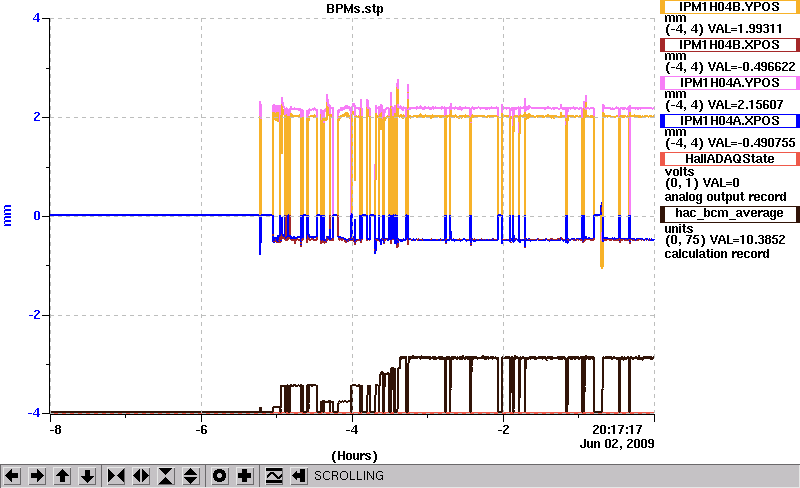Screen dimensions: 800x488
Task: Pan the graph up with the up arrow
Action: 62,476
